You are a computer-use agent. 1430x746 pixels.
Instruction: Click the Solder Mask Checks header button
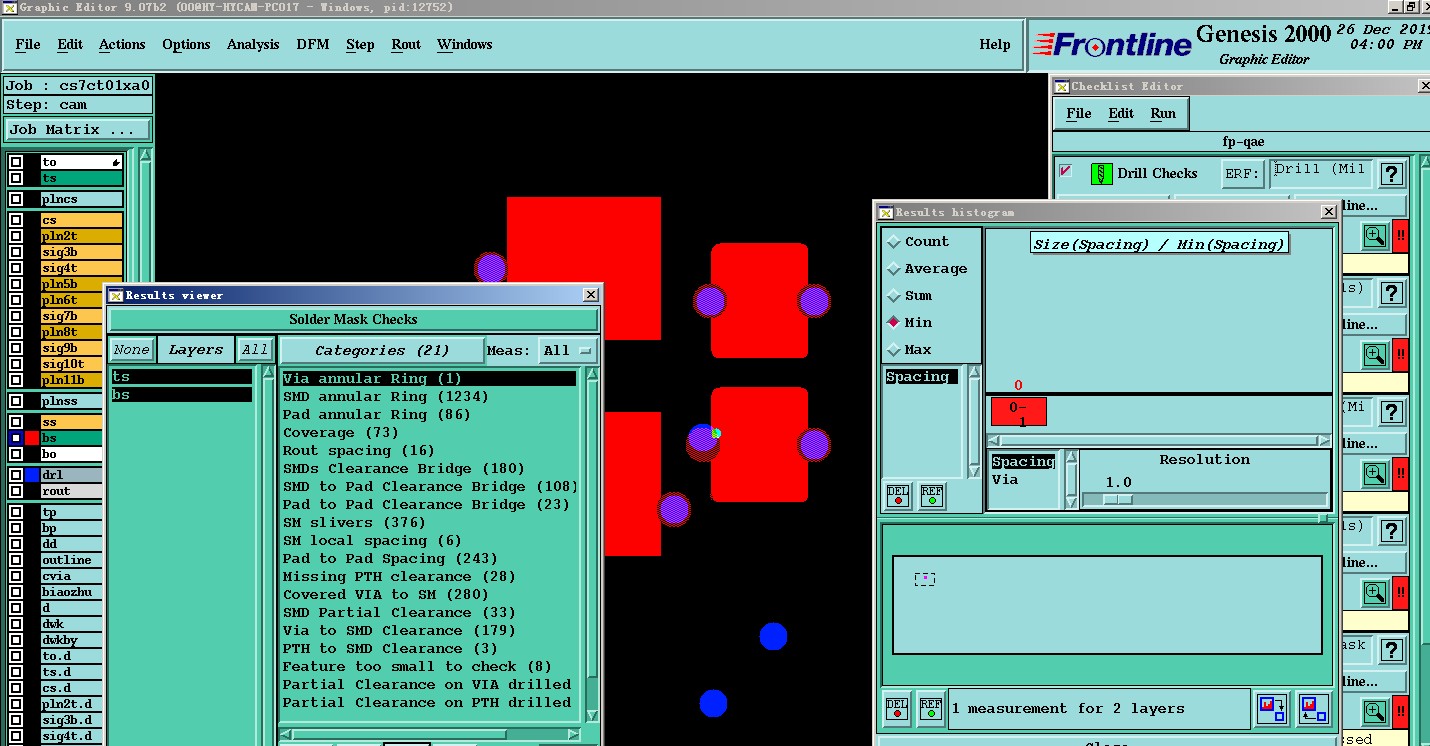pyautogui.click(x=353, y=320)
